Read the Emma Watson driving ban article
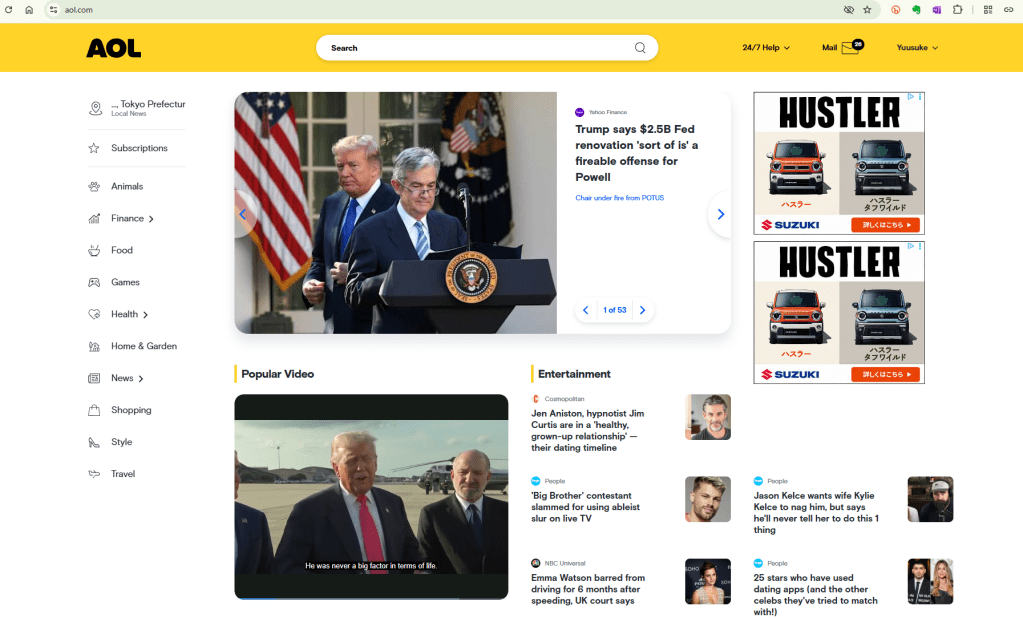 (588, 589)
